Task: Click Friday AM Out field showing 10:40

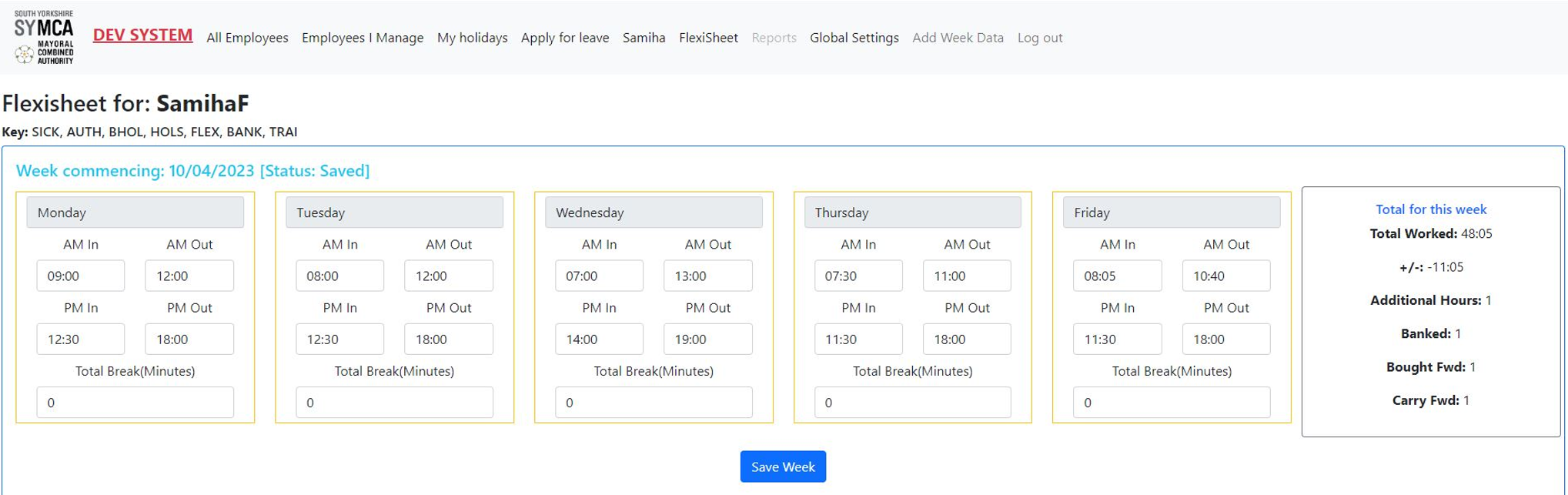Action: click(1226, 276)
